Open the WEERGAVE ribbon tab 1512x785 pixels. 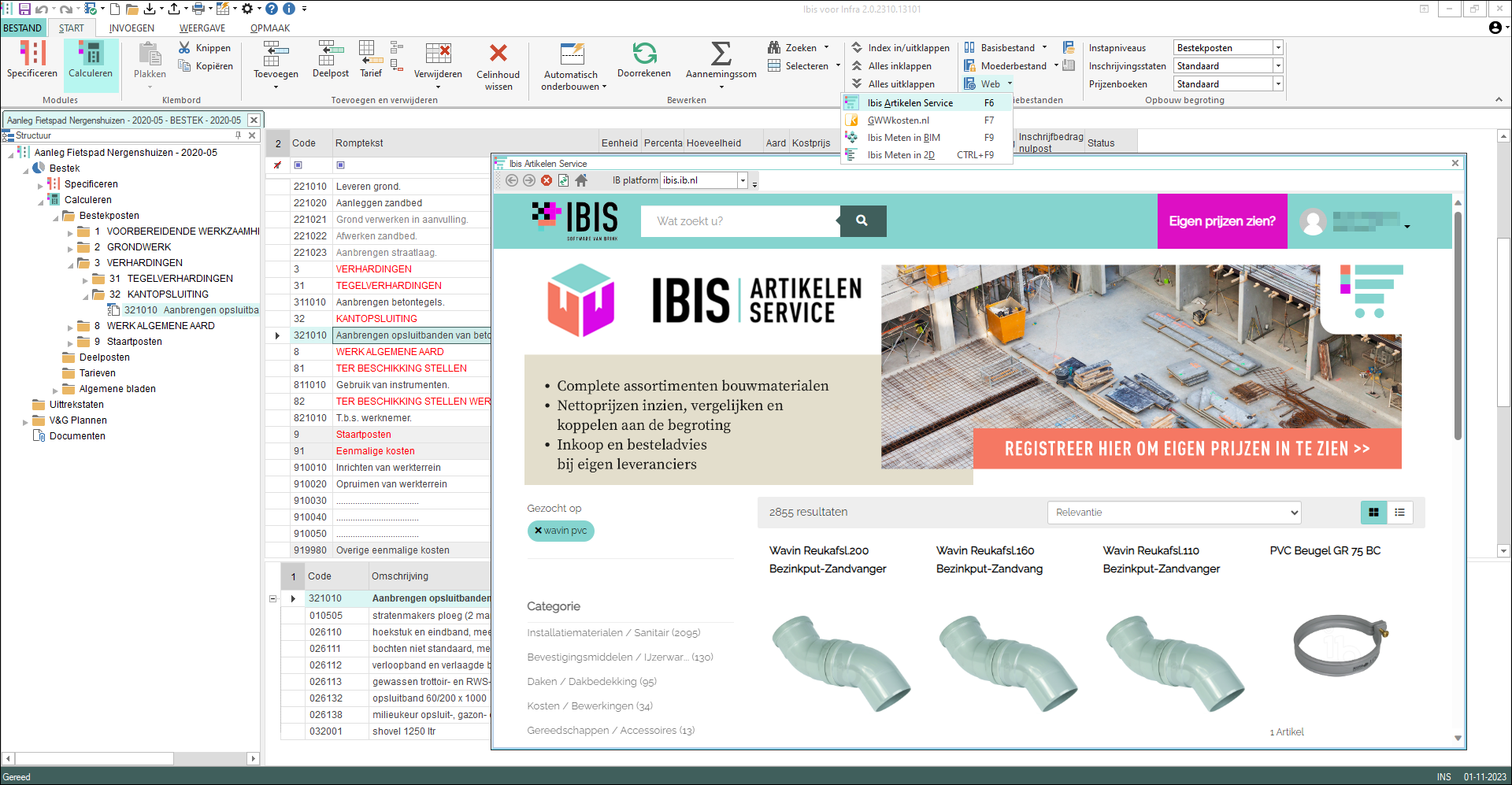click(x=202, y=28)
